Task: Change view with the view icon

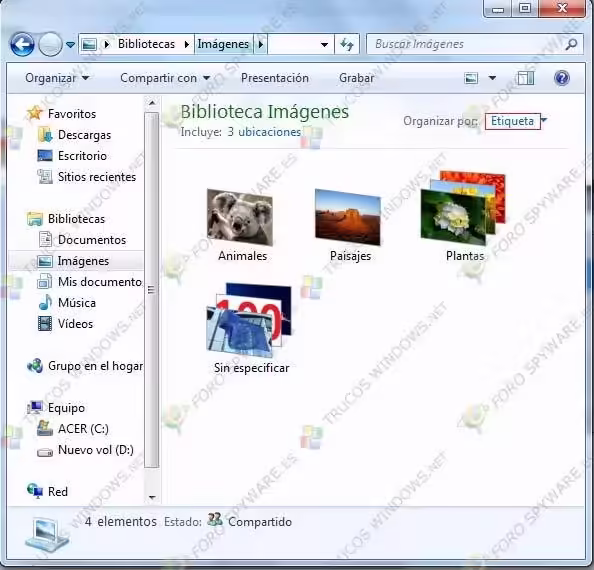Action: [471, 78]
